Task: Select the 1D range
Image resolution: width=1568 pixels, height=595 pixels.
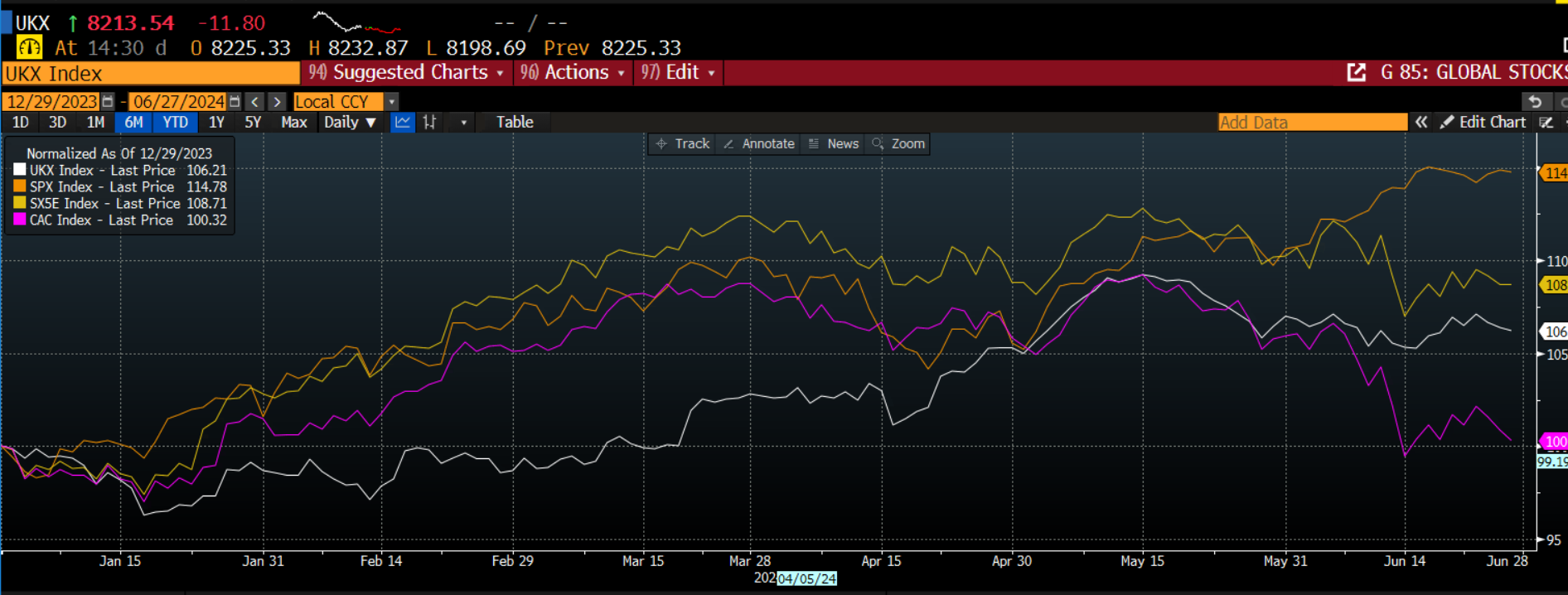Action: tap(20, 122)
